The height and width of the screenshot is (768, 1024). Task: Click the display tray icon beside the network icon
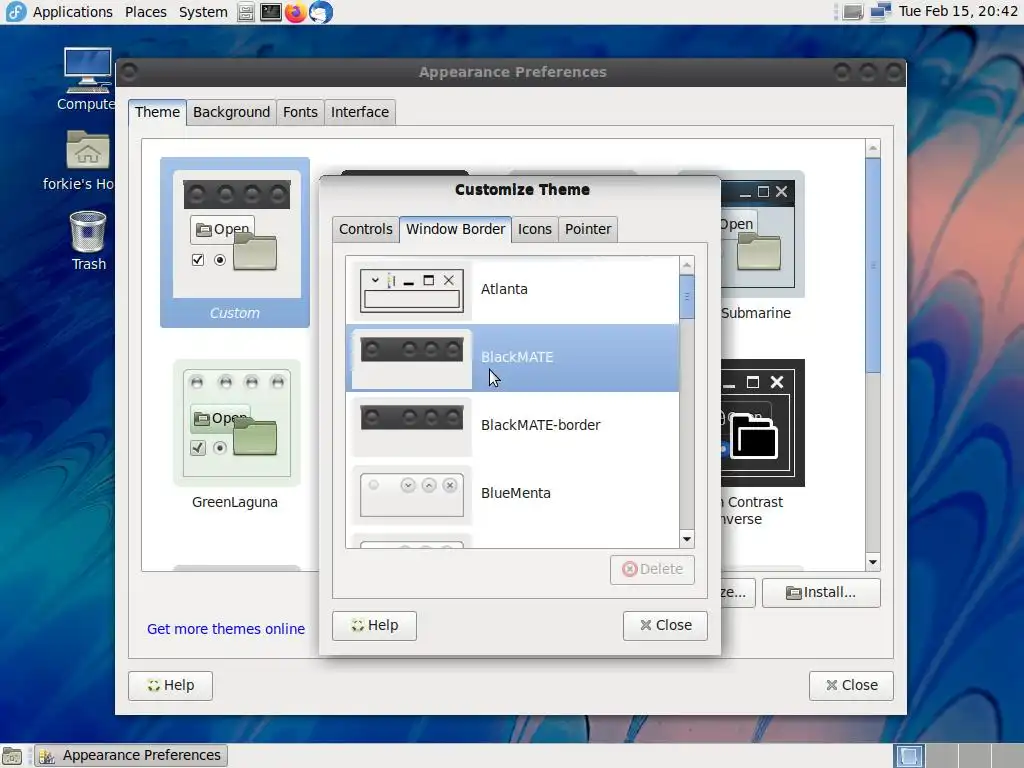pos(852,12)
